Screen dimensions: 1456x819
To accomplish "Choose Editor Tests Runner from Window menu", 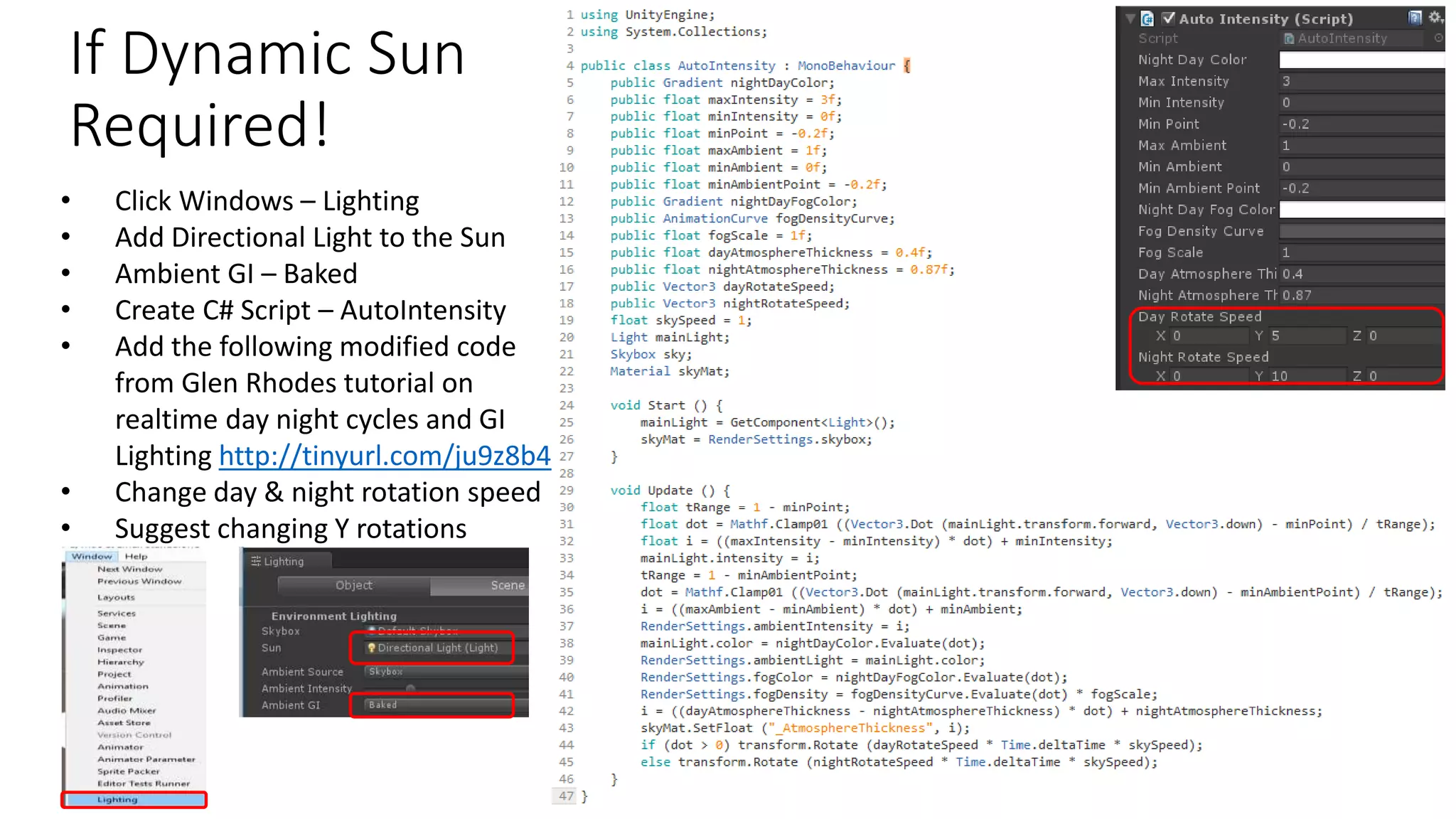I will pos(144,783).
